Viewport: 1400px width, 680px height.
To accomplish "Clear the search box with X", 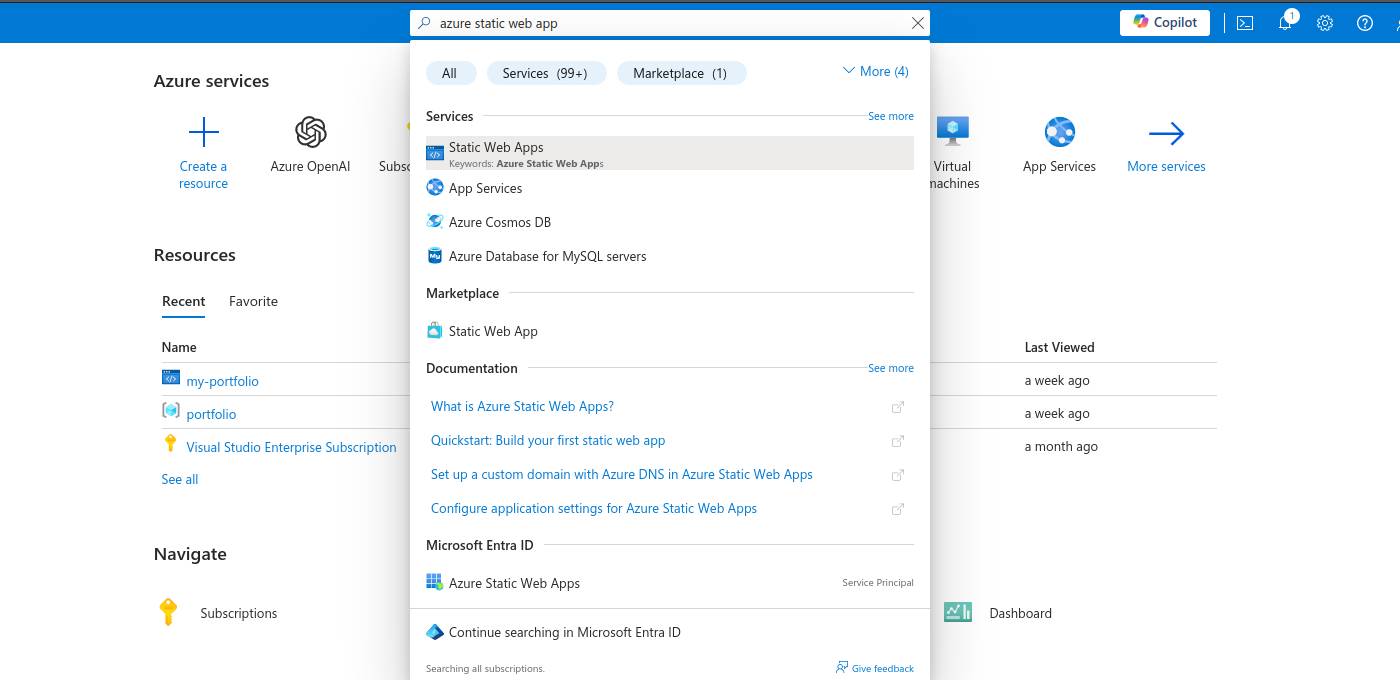I will (918, 23).
